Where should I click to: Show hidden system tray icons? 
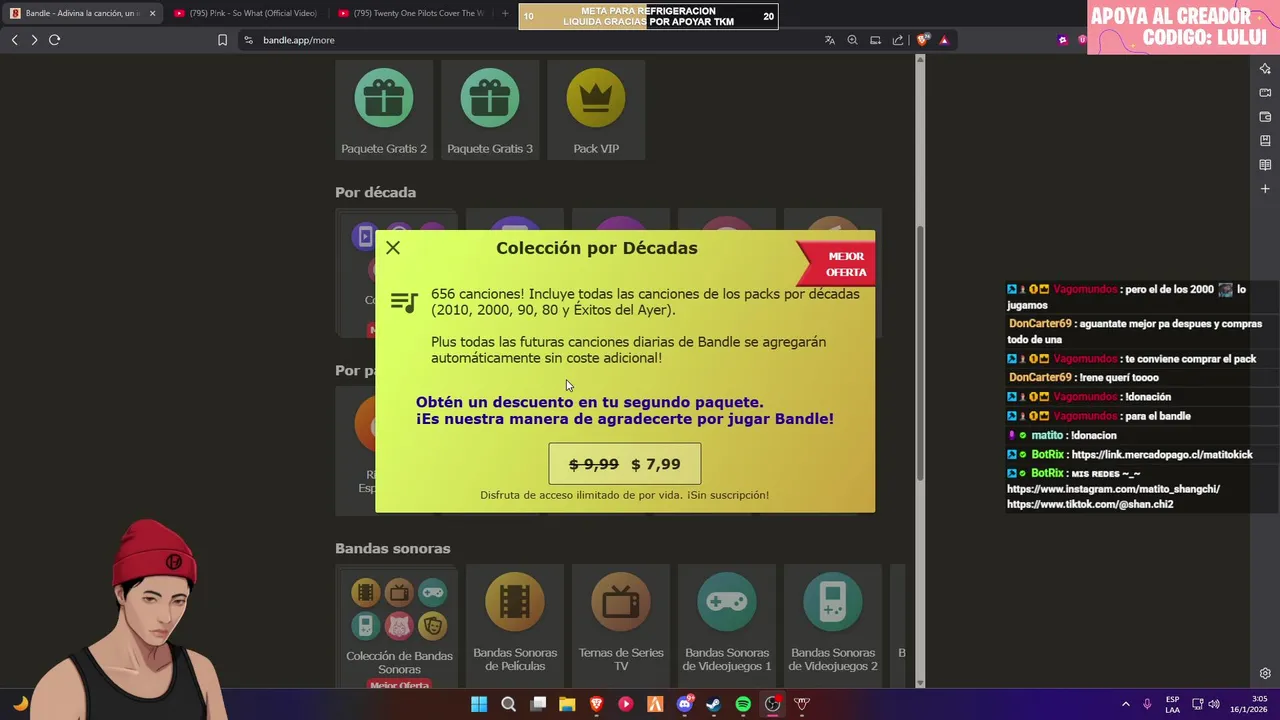(1125, 704)
